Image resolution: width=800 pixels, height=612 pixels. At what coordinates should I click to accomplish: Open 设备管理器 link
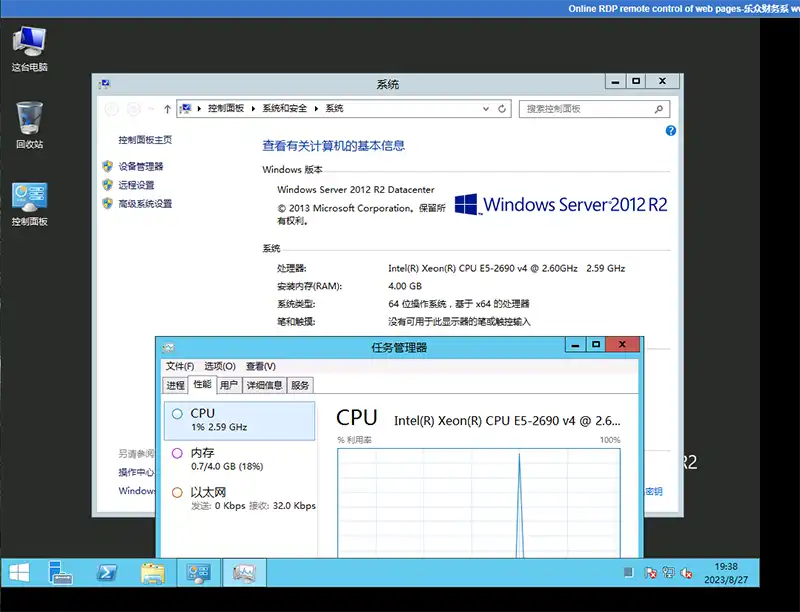click(x=141, y=166)
